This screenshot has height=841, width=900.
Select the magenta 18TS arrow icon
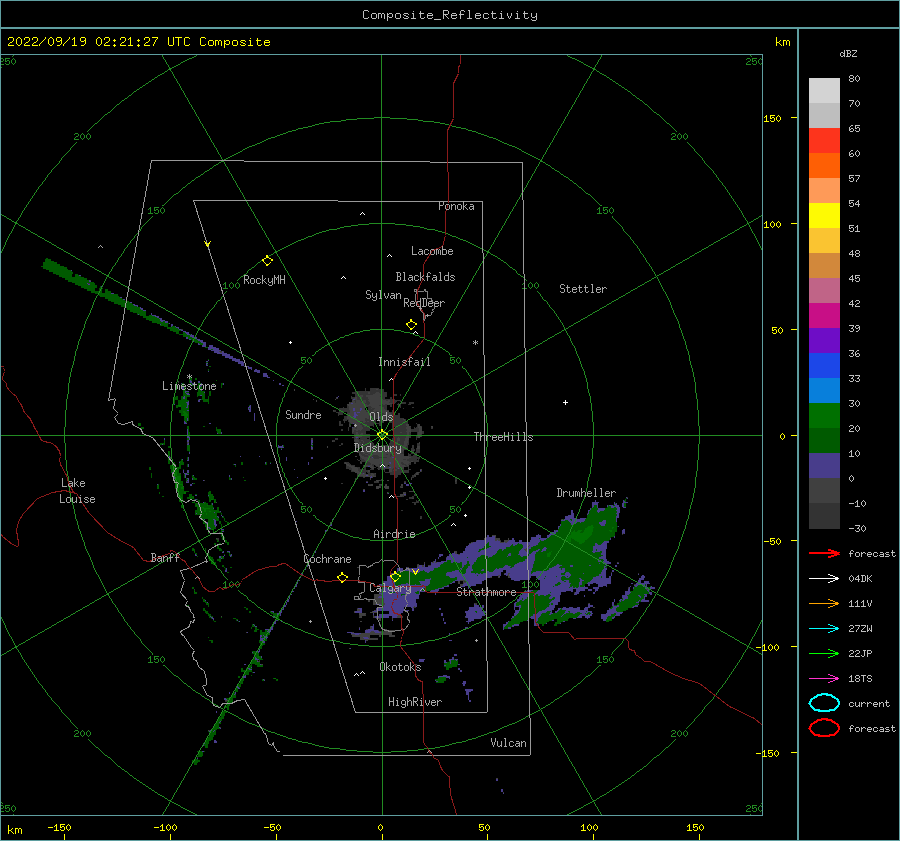[824, 679]
